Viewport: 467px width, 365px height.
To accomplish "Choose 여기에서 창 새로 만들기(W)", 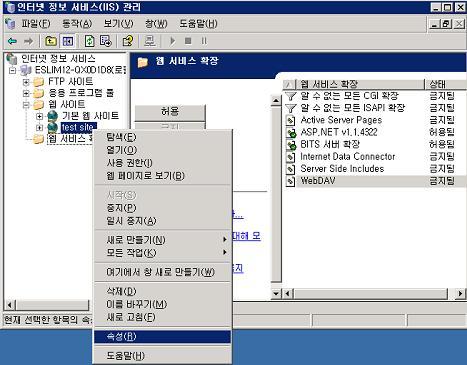I will tap(162, 272).
